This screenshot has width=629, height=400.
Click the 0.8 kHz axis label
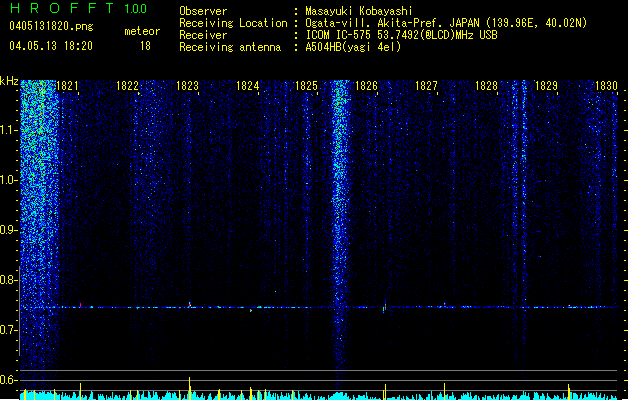tap(9, 280)
